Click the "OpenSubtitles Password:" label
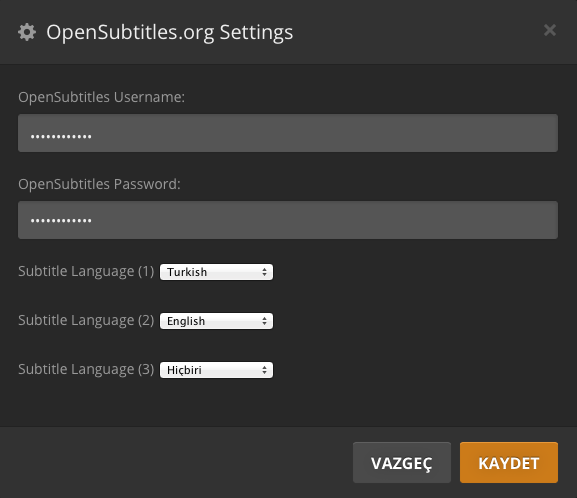The height and width of the screenshot is (498, 577). pyautogui.click(x=99, y=184)
